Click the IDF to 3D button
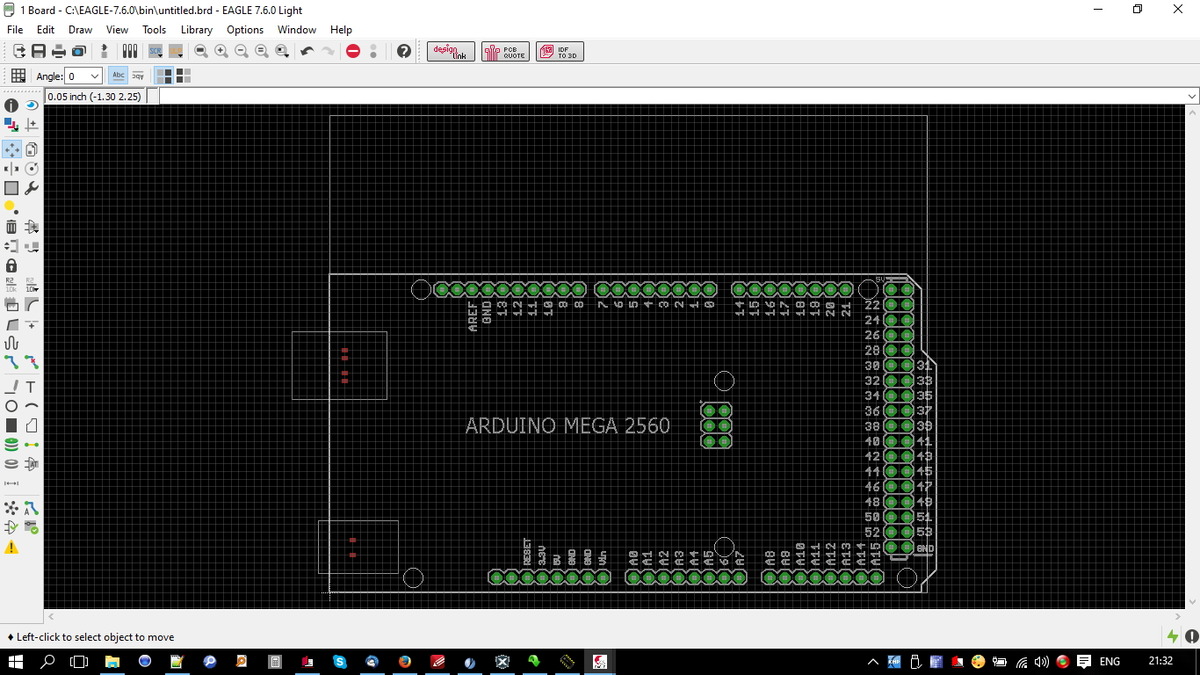Viewport: 1200px width, 675px height. click(x=560, y=51)
